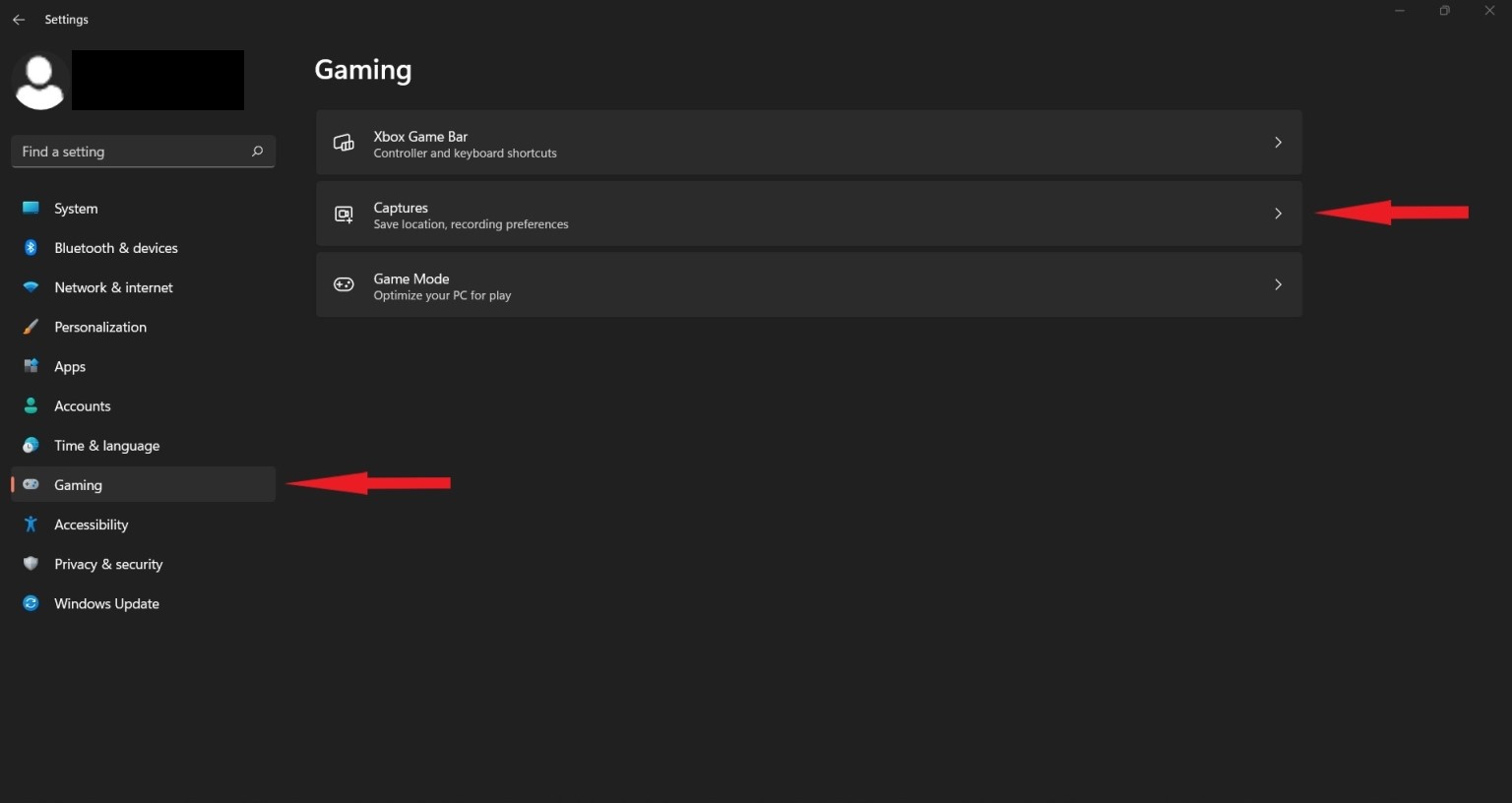1512x803 pixels.
Task: Open the System settings category
Action: pos(143,208)
